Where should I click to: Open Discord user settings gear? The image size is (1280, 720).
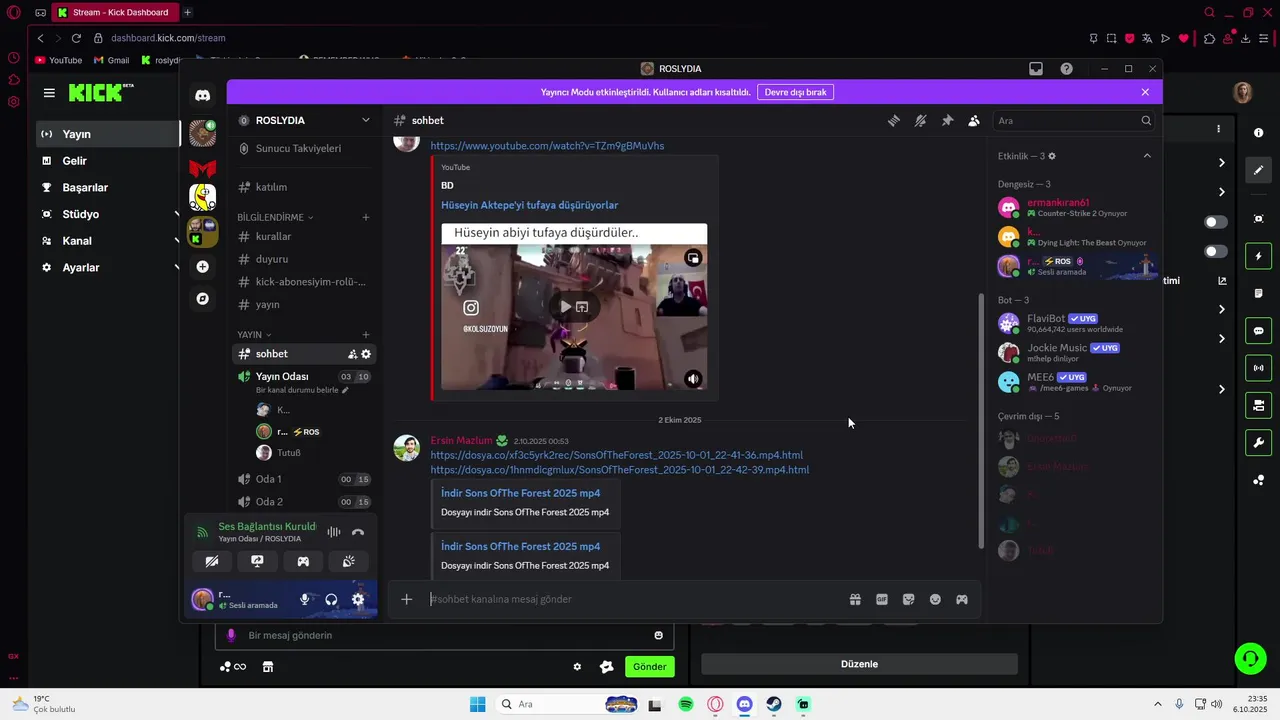(x=358, y=599)
